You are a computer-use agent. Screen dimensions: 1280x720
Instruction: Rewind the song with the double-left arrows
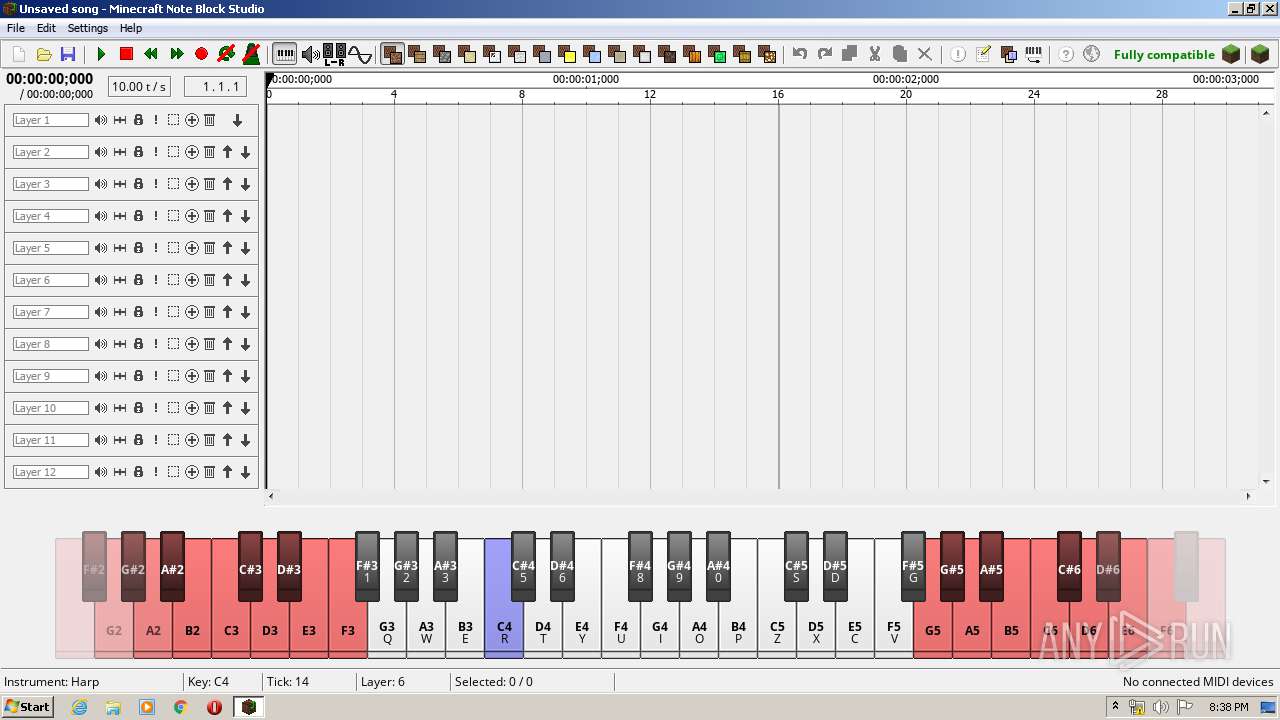[x=151, y=54]
